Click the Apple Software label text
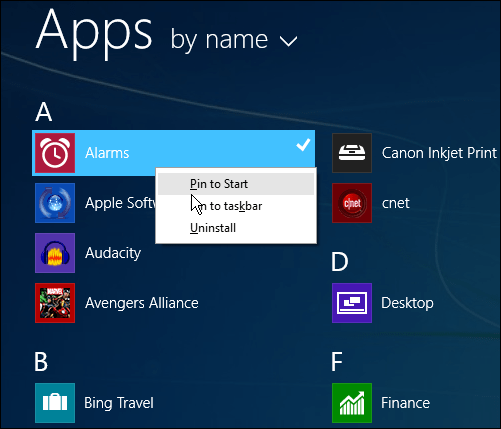501x429 pixels. 120,203
